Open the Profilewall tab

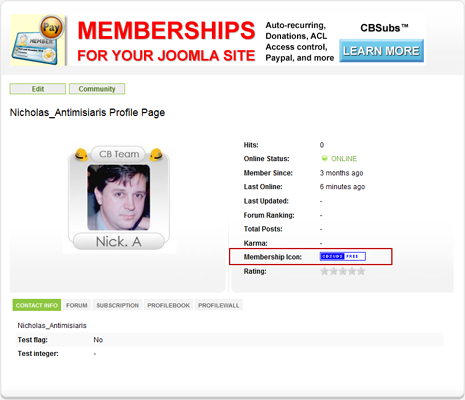219,305
